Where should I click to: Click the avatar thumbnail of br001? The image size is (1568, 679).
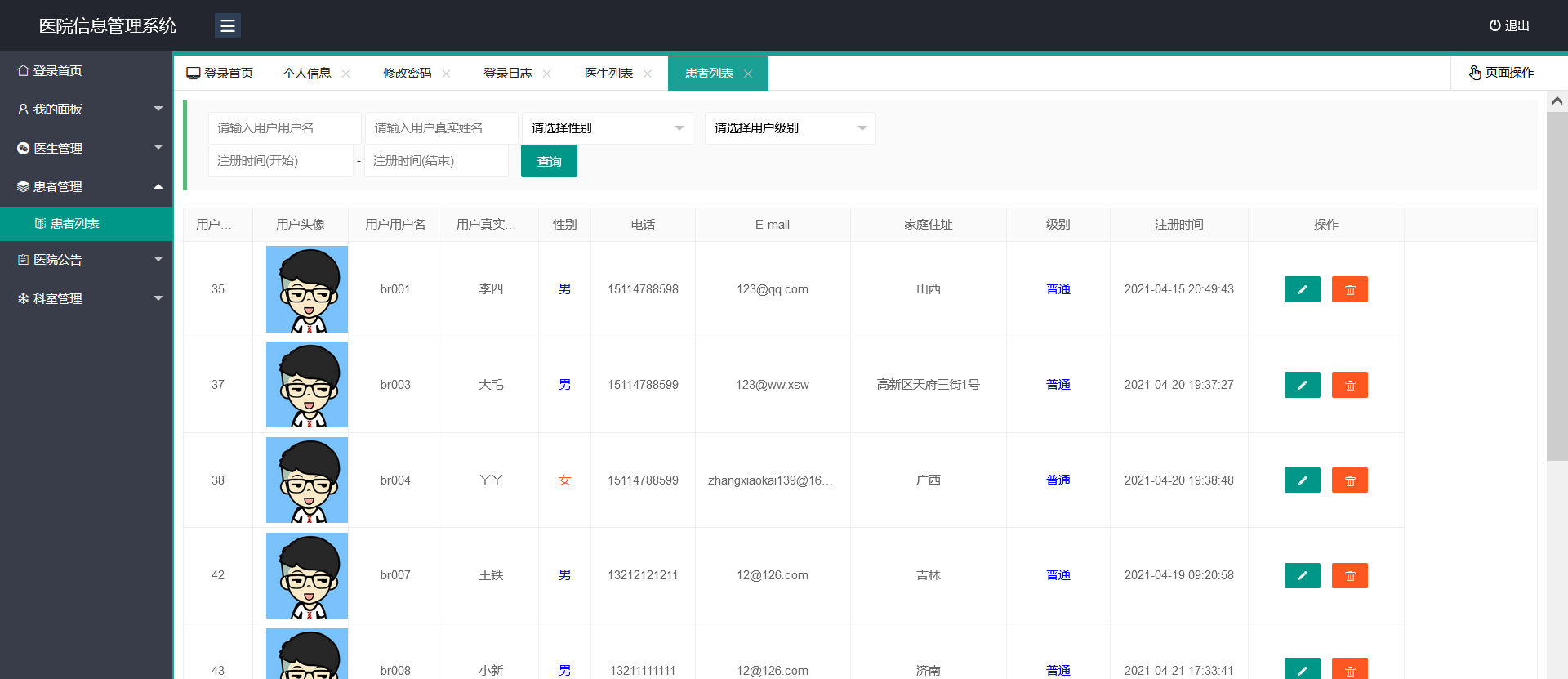(x=307, y=289)
